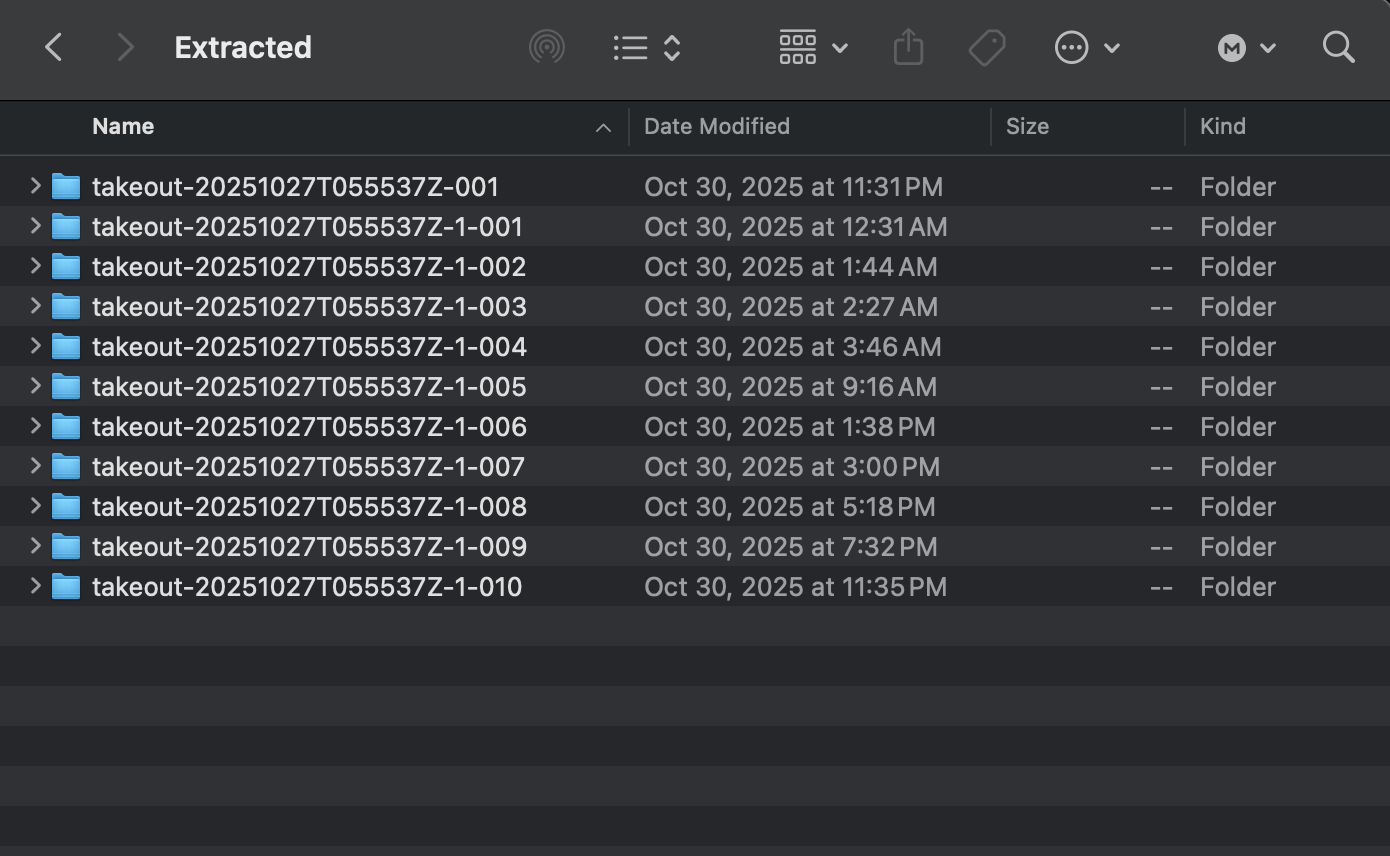This screenshot has height=856, width=1390.
Task: Select folder takeout-20251027T055537Z-1-002
Action: coord(308,267)
